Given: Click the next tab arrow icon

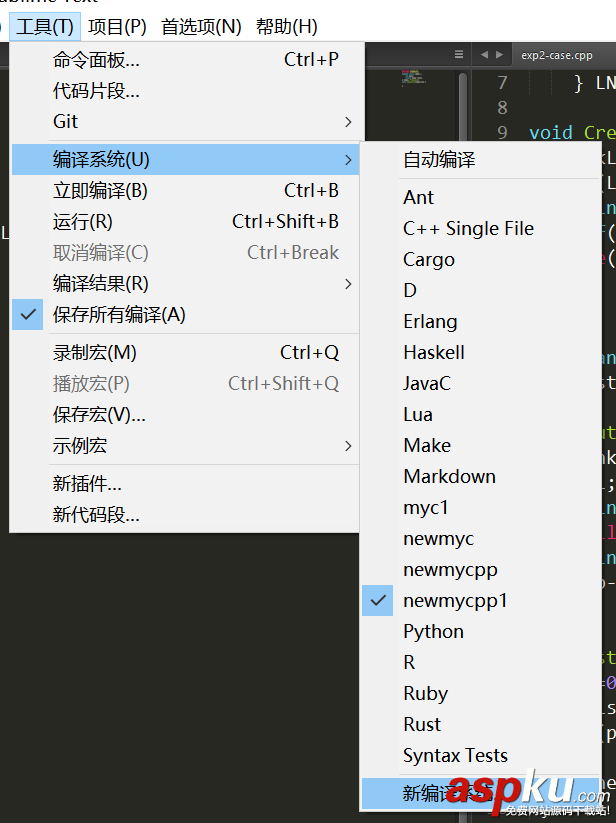Looking at the screenshot, I should click(x=500, y=55).
